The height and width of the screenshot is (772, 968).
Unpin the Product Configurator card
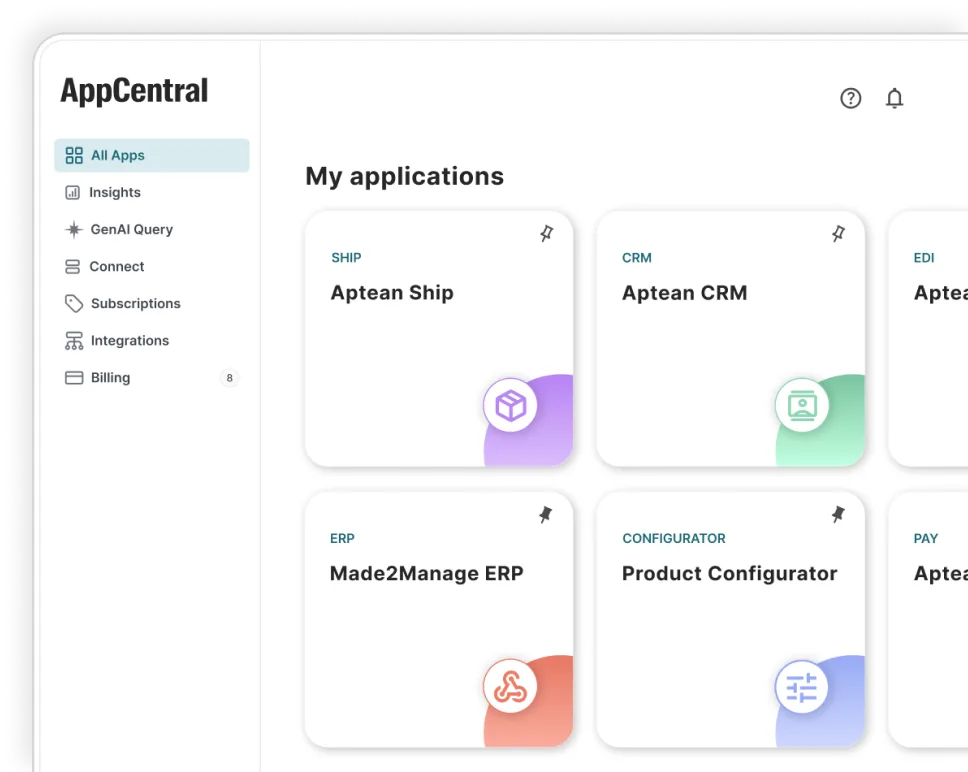pyautogui.click(x=838, y=515)
